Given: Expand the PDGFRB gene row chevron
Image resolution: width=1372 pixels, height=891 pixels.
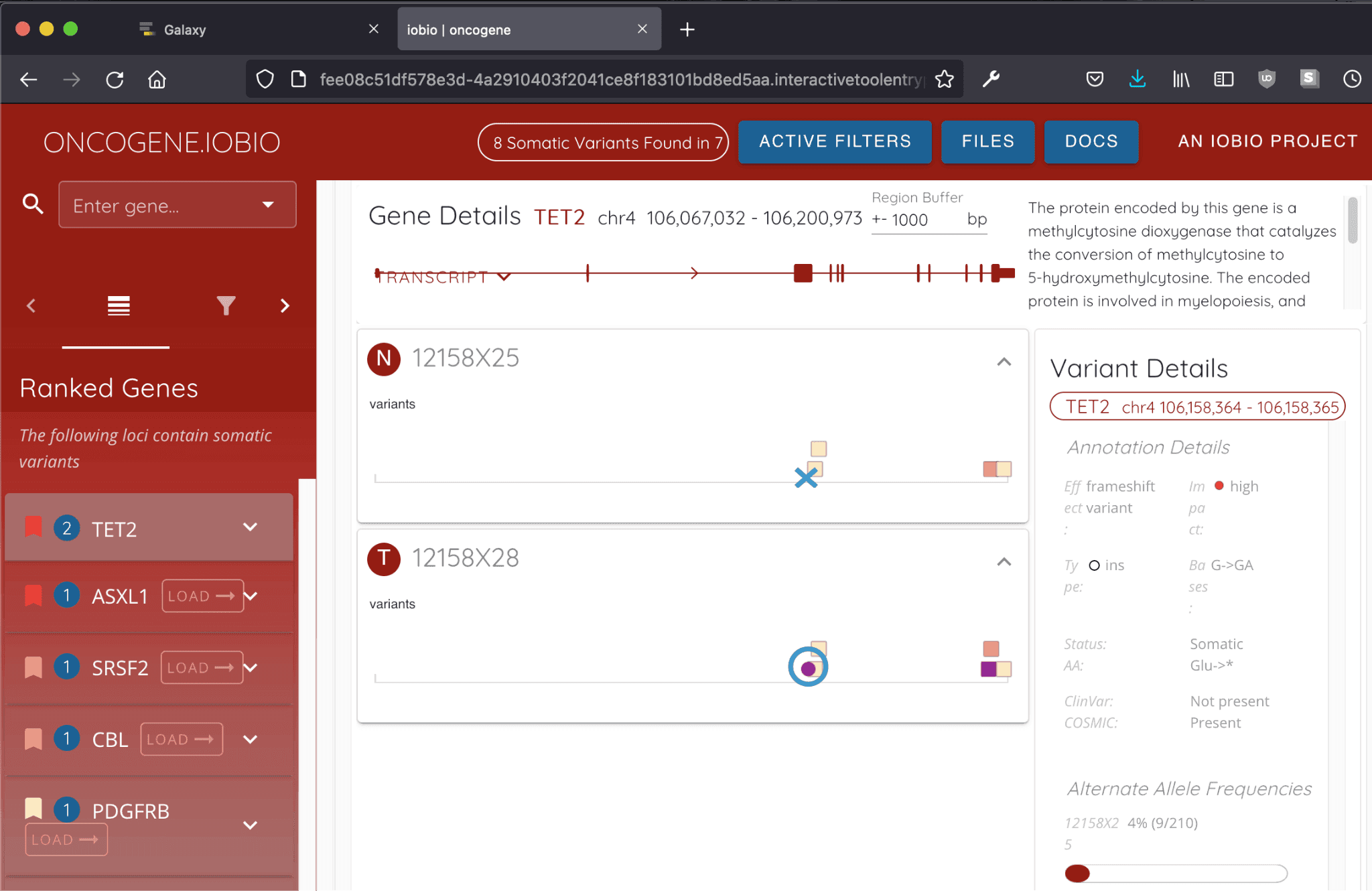Looking at the screenshot, I should [x=251, y=825].
